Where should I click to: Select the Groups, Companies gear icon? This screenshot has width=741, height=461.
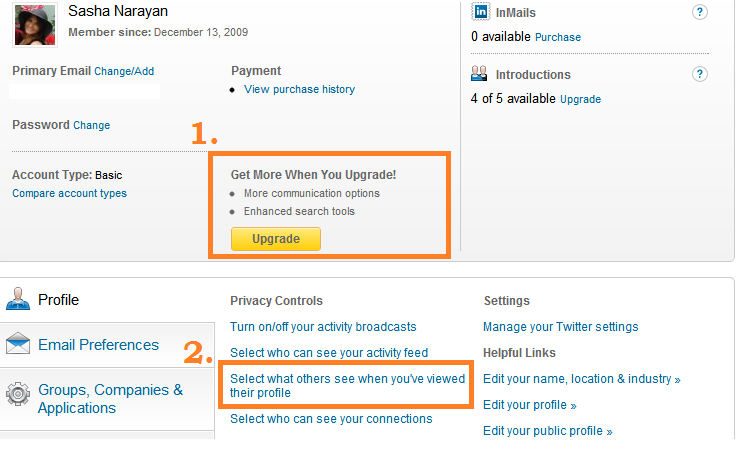tap(18, 393)
